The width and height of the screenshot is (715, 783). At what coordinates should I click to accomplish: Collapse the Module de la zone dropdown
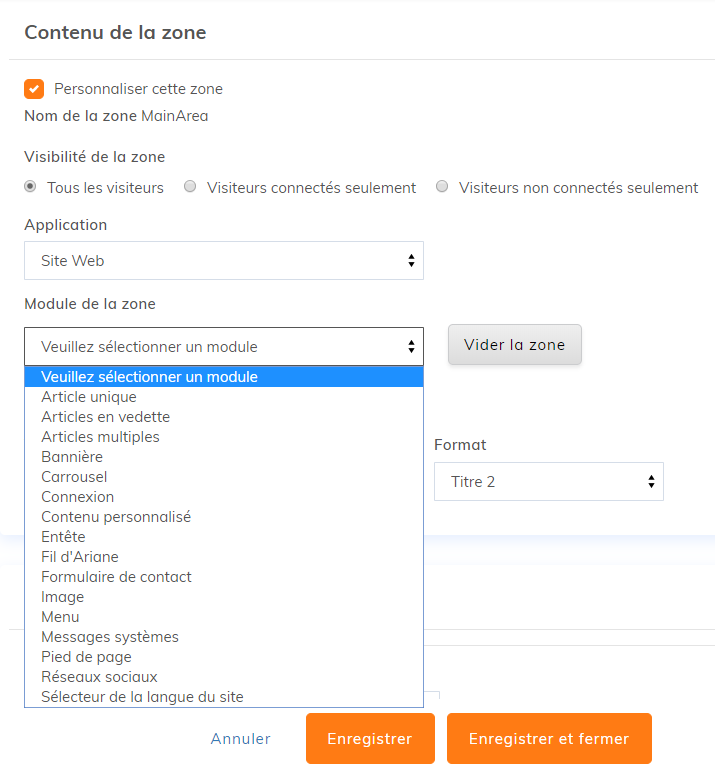[x=224, y=347]
